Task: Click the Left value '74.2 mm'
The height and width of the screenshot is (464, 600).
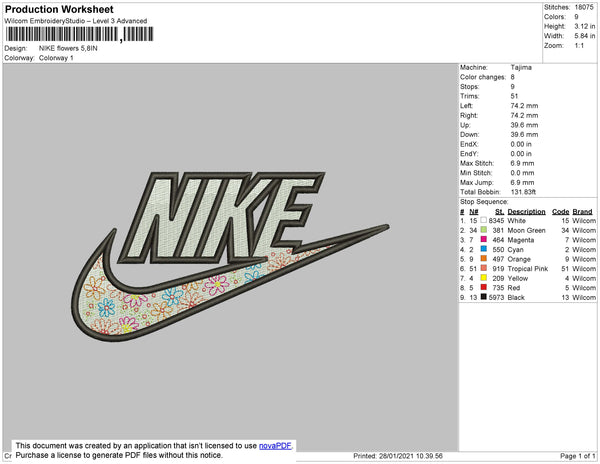Action: tap(524, 106)
